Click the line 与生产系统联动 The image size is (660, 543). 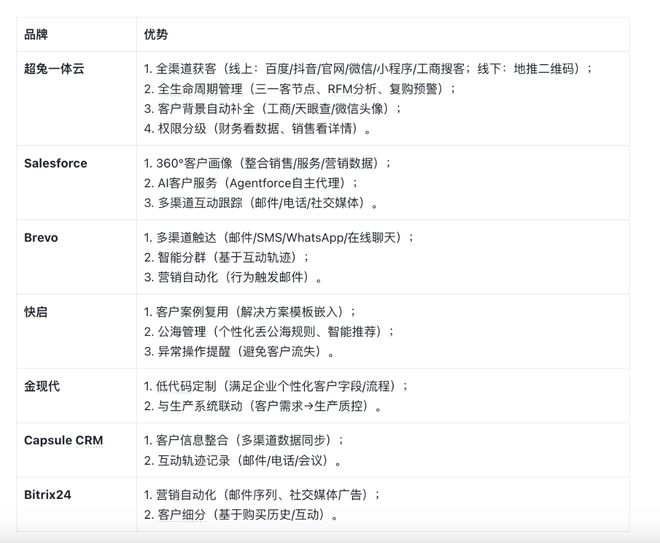[263, 406]
